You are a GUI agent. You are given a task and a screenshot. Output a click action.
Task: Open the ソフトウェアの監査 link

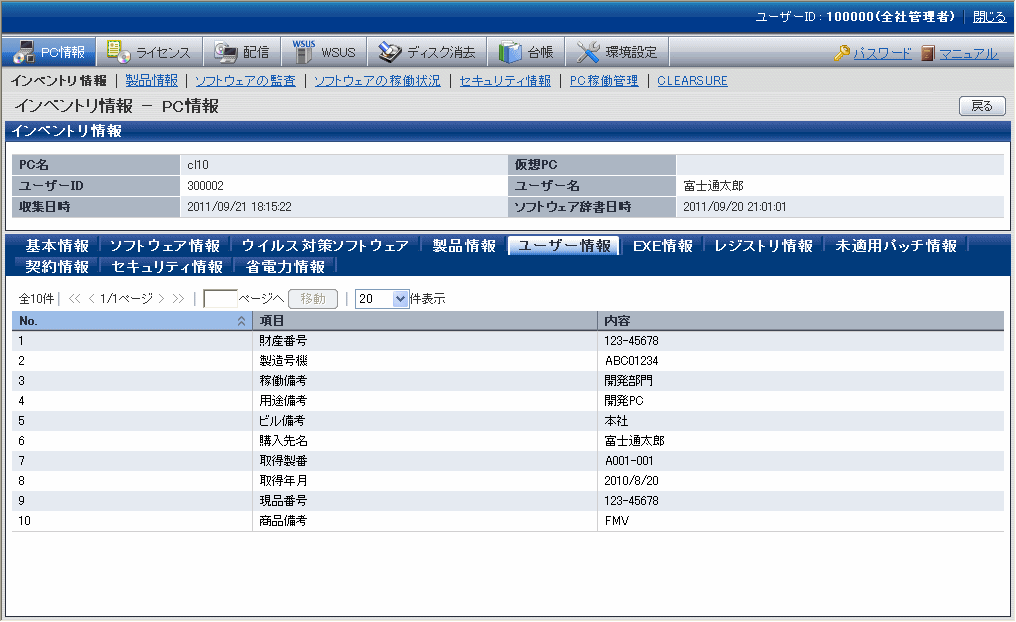(245, 81)
